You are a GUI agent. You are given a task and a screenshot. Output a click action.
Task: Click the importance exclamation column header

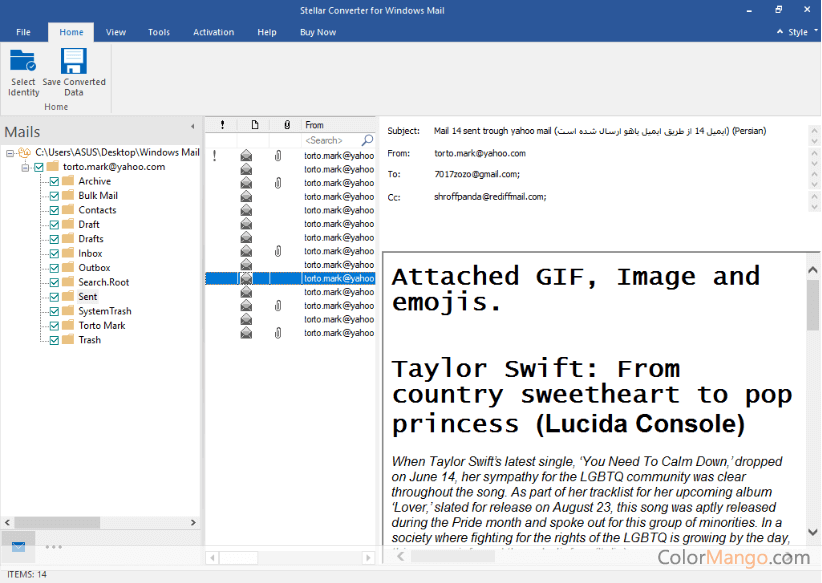220,125
